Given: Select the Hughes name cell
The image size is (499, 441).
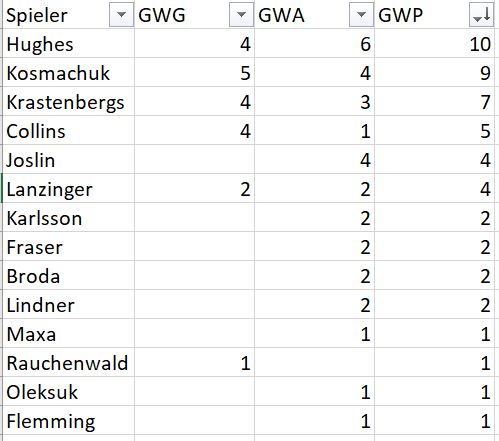Looking at the screenshot, I should (x=68, y=43).
